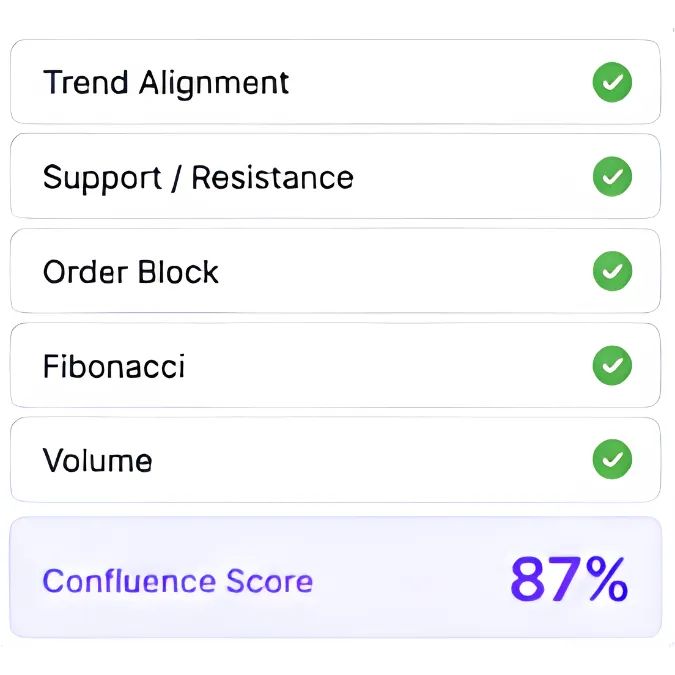Toggle the Support / Resistance green checkmark
Viewport: 675px width, 675px height.
612,176
